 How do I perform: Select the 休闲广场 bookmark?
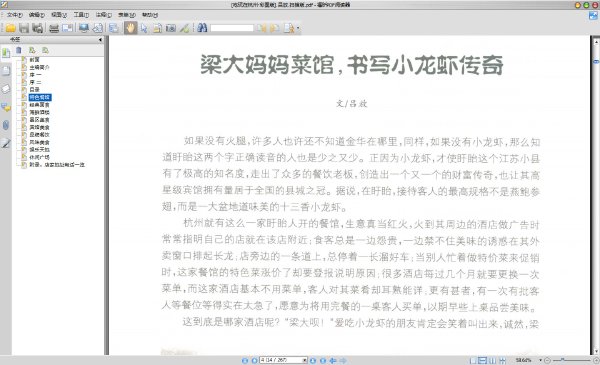pos(39,157)
